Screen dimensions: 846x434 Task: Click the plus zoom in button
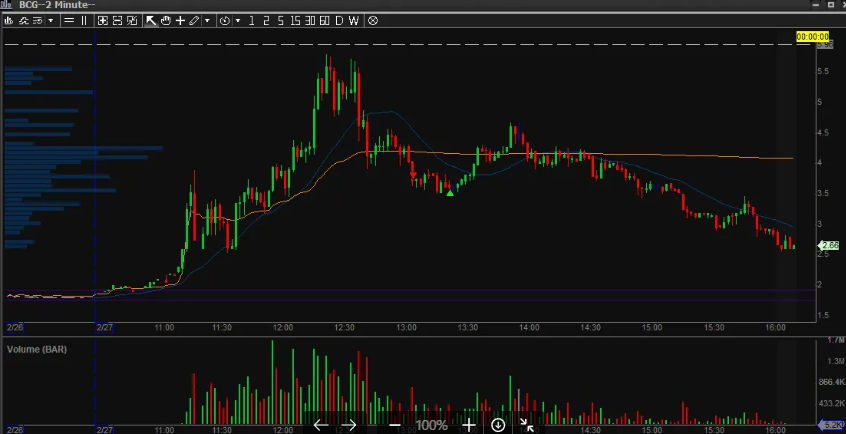[468, 425]
